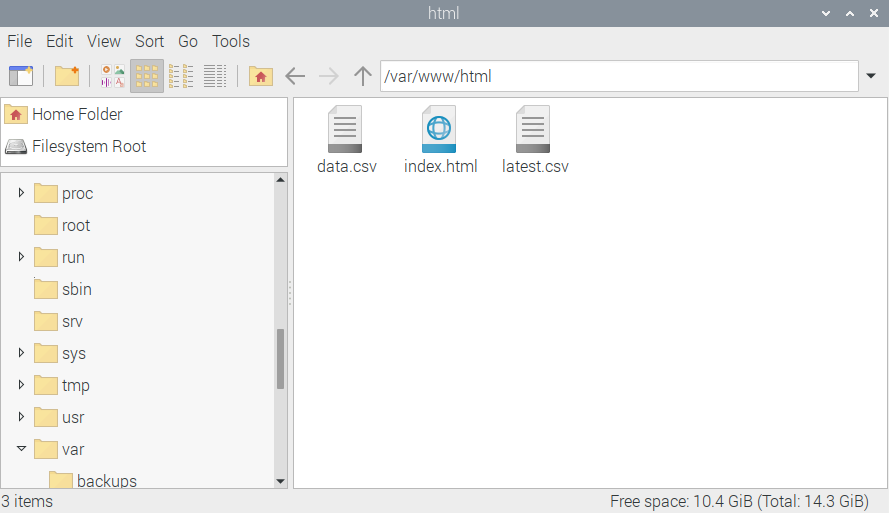Switch to detailed list view
The width and height of the screenshot is (889, 513).
coord(215,76)
